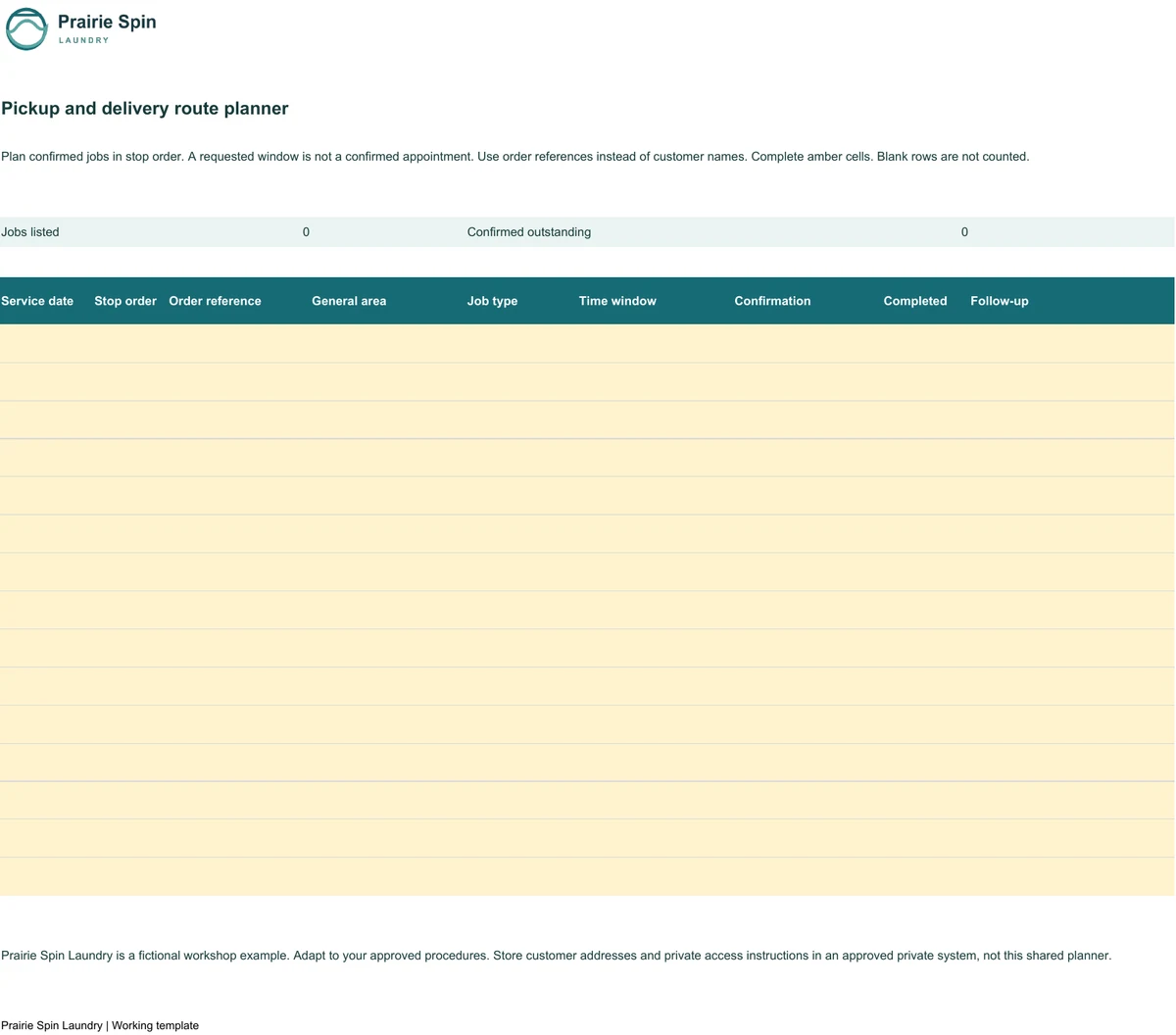The width and height of the screenshot is (1176, 1035).
Task: Choose the "Order reference" column header
Action: [215, 301]
